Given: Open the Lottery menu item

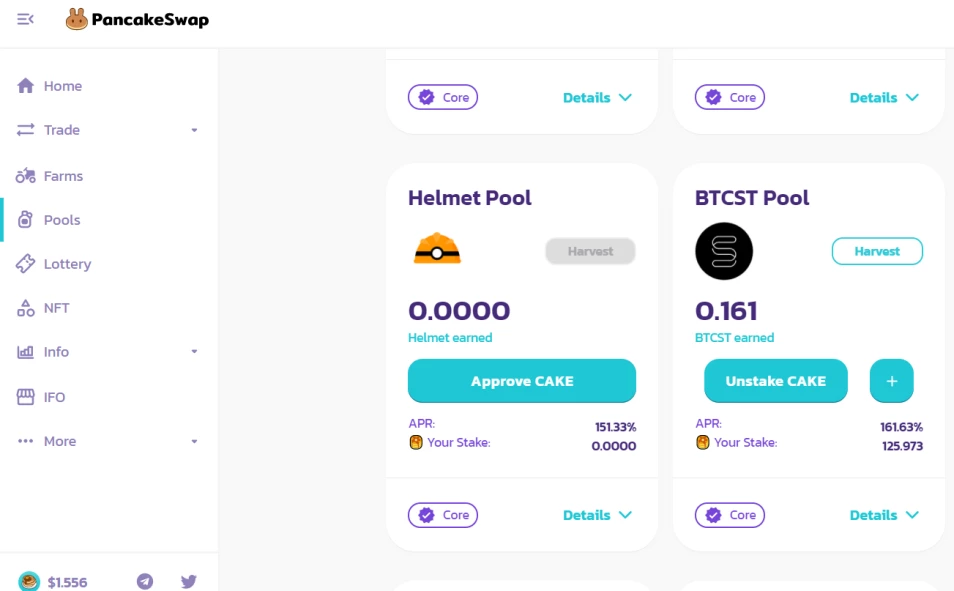Looking at the screenshot, I should pyautogui.click(x=67, y=264).
